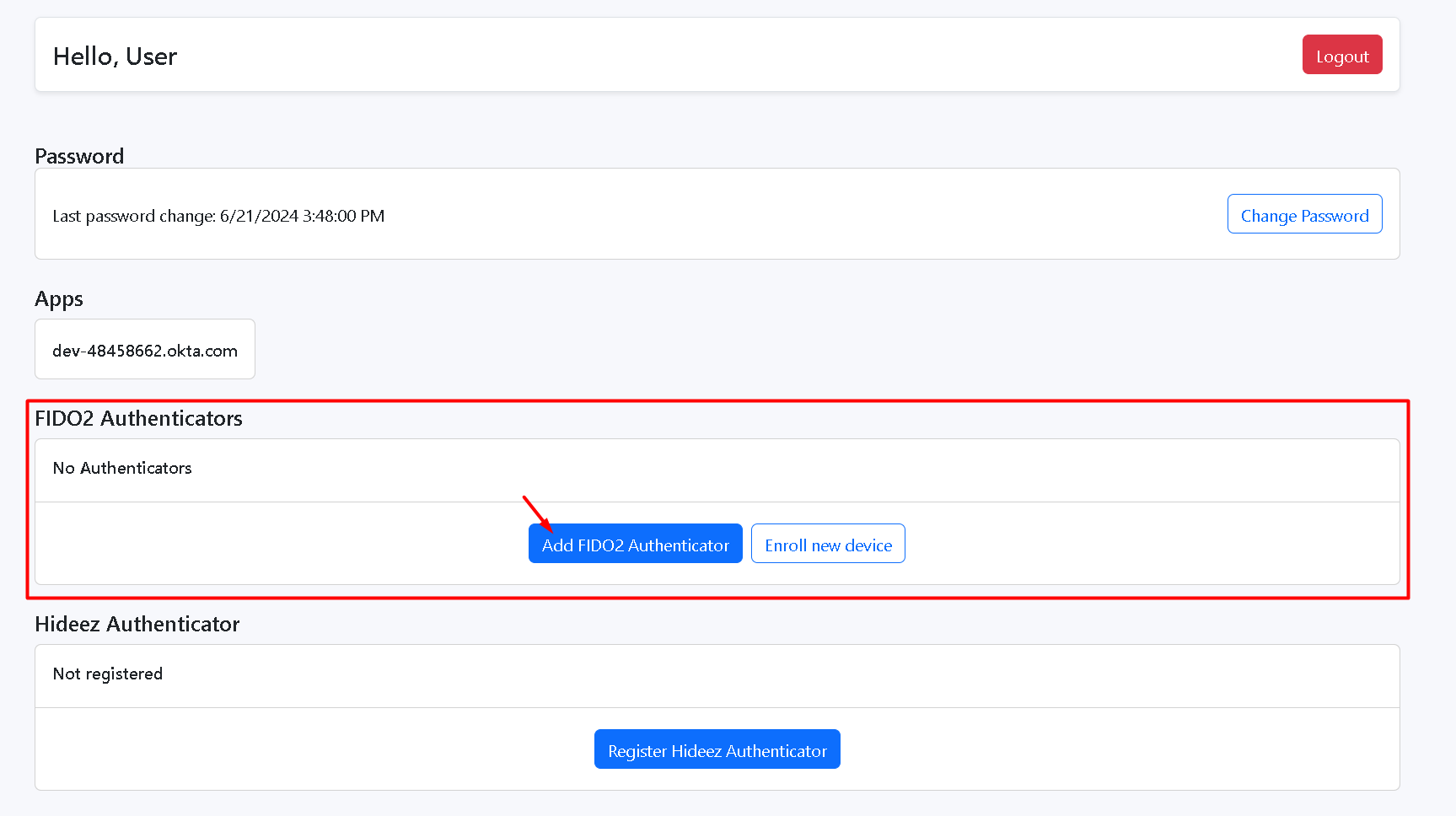Click the Not registered status text
Viewport: 1456px width, 816px height.
pos(108,674)
